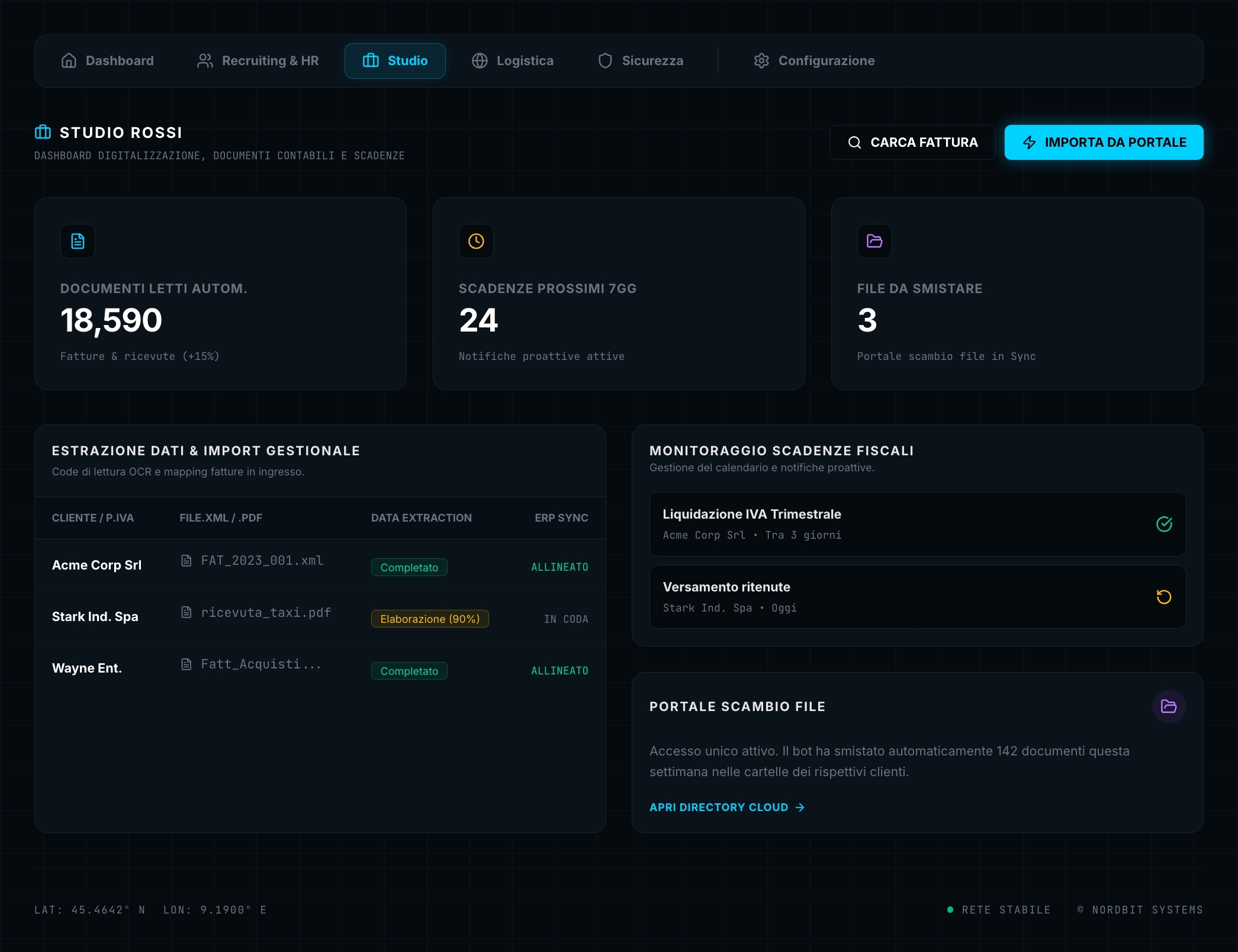
Task: Click the IN CODA sync status
Action: point(566,619)
